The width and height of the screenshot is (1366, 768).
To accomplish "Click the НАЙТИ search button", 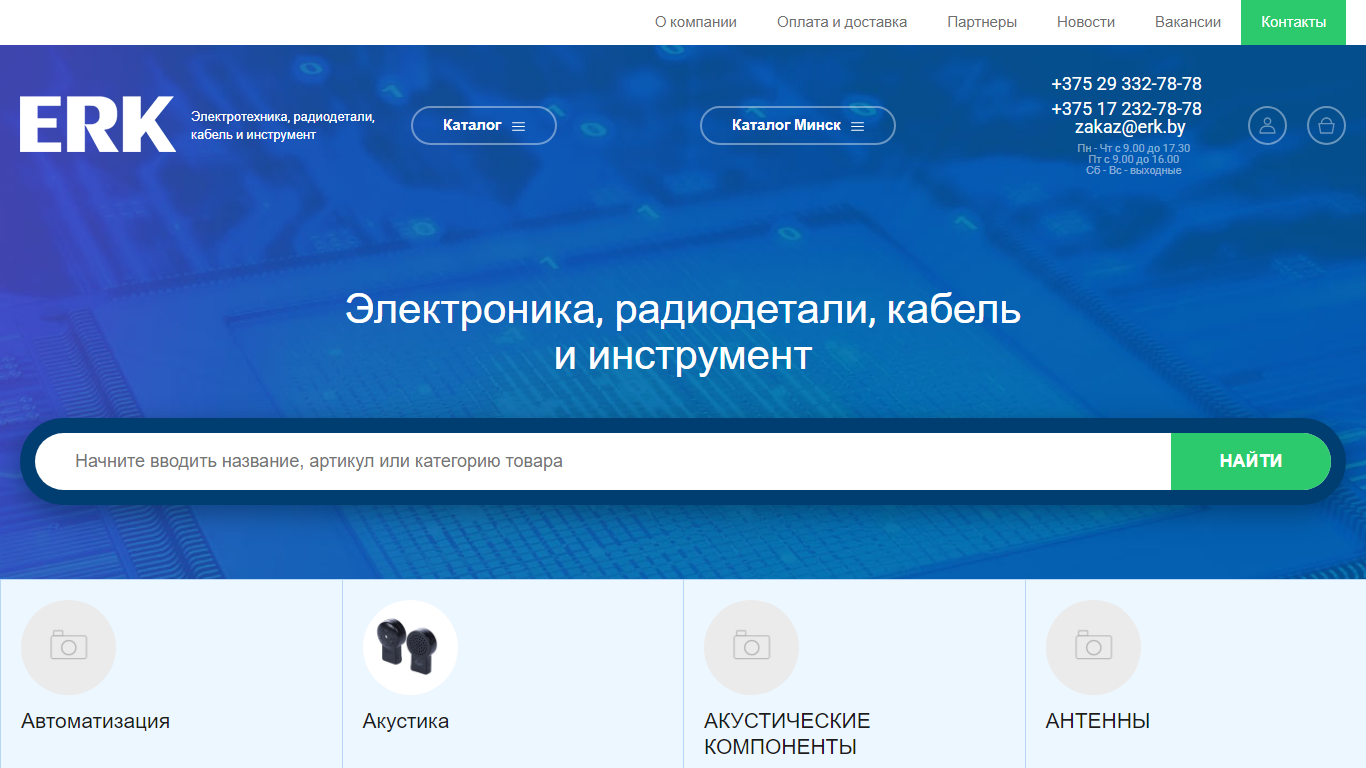I will click(1251, 461).
